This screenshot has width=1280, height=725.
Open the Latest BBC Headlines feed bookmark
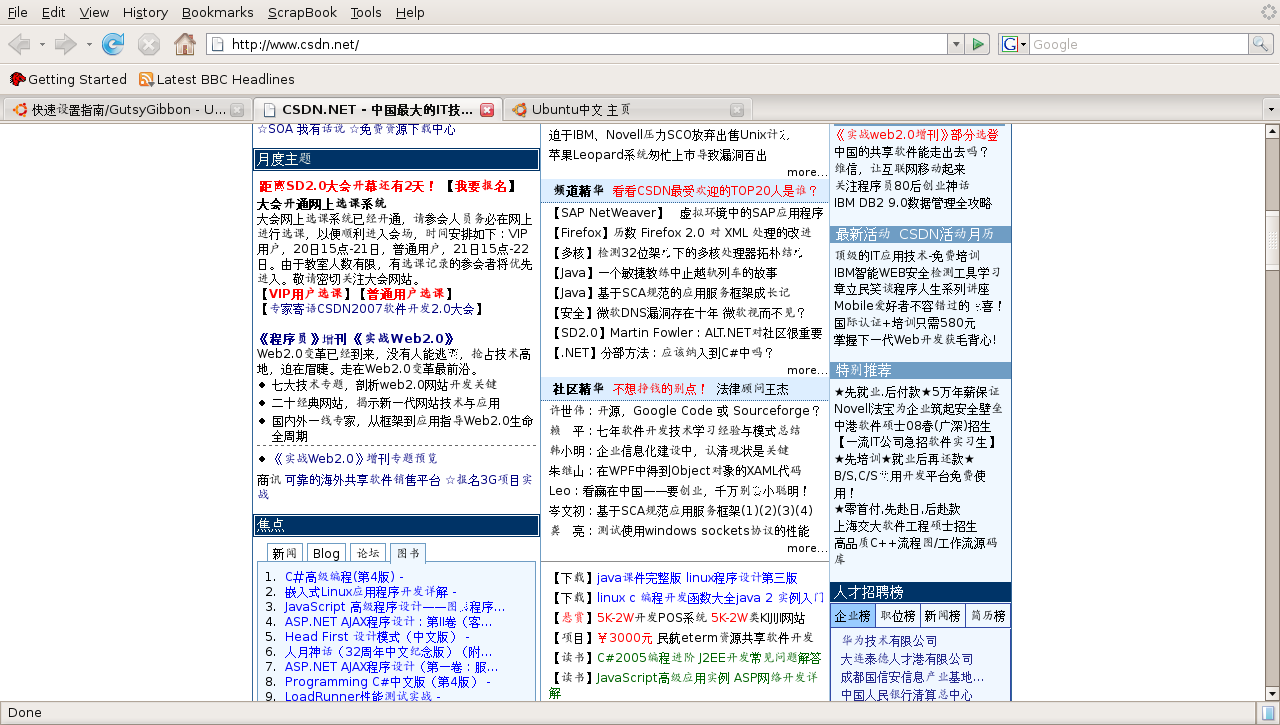click(216, 79)
